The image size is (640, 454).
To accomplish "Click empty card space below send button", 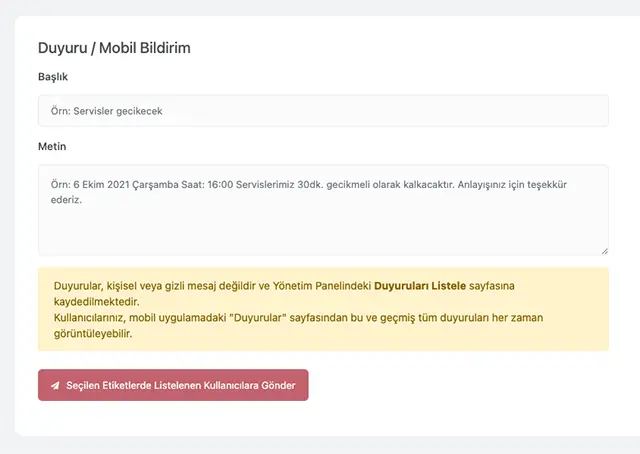I will (x=320, y=418).
